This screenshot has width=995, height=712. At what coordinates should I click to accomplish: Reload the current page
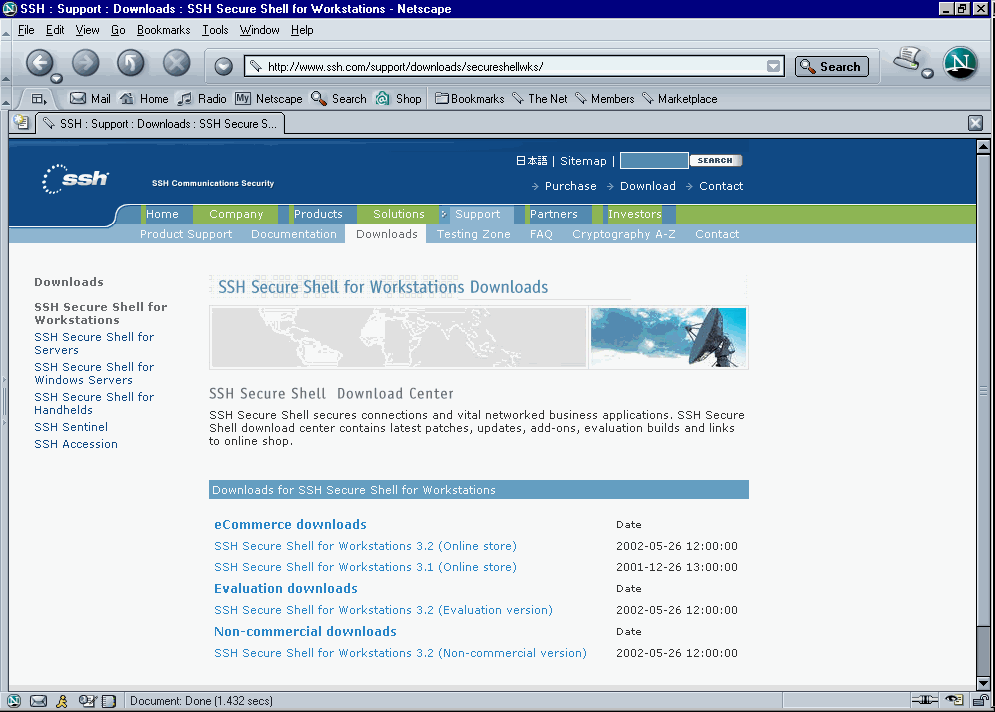[x=131, y=63]
